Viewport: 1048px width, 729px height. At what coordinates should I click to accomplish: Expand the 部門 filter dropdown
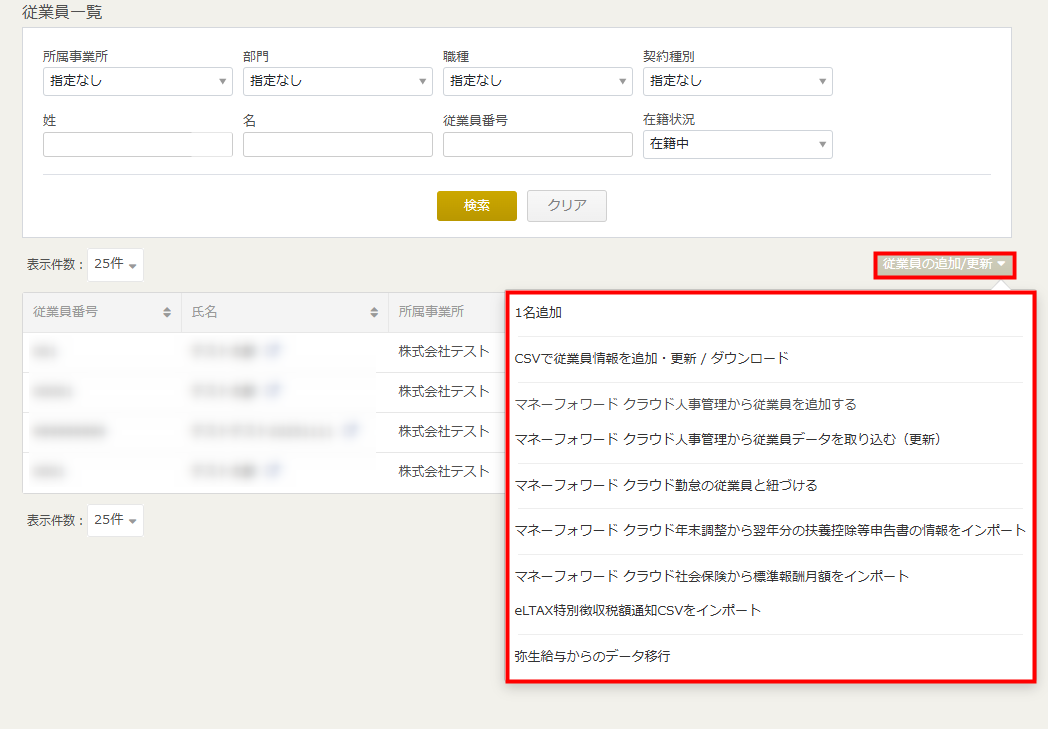(x=337, y=81)
